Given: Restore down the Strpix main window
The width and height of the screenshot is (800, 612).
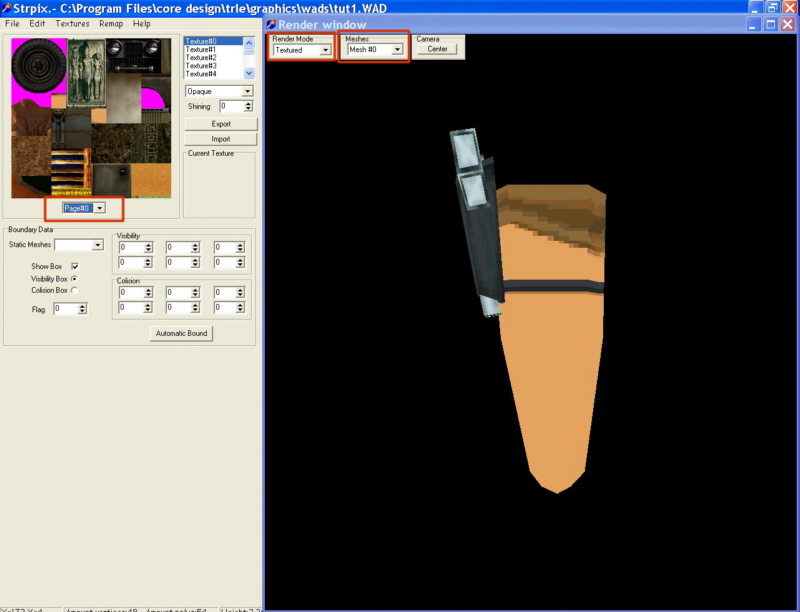Looking at the screenshot, I should [x=772, y=7].
